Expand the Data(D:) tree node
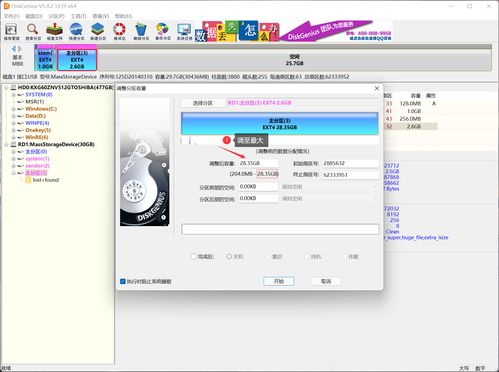This screenshot has height=372, width=499. click(14, 116)
